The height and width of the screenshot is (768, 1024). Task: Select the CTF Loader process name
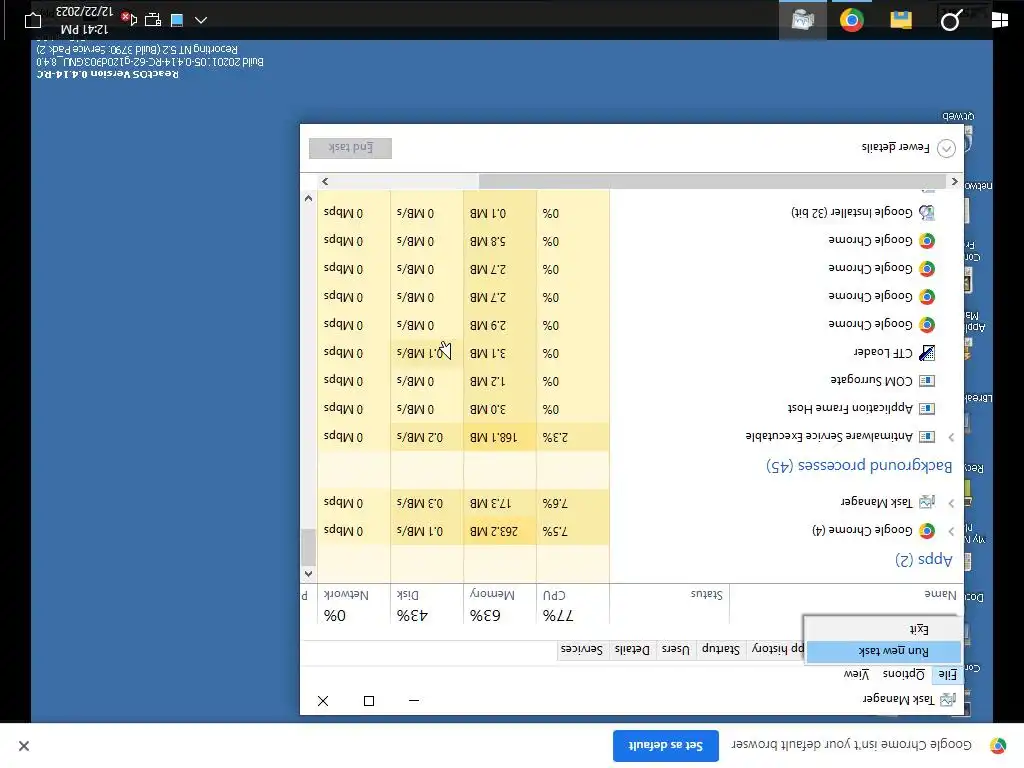pyautogui.click(x=883, y=353)
